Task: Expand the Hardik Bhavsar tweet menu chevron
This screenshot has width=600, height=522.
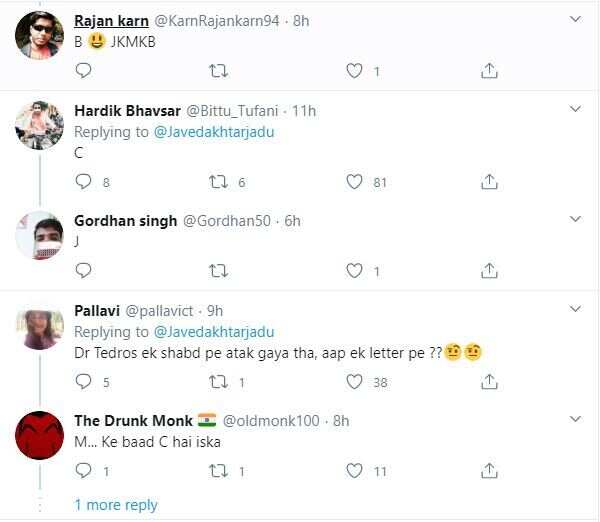Action: [574, 108]
